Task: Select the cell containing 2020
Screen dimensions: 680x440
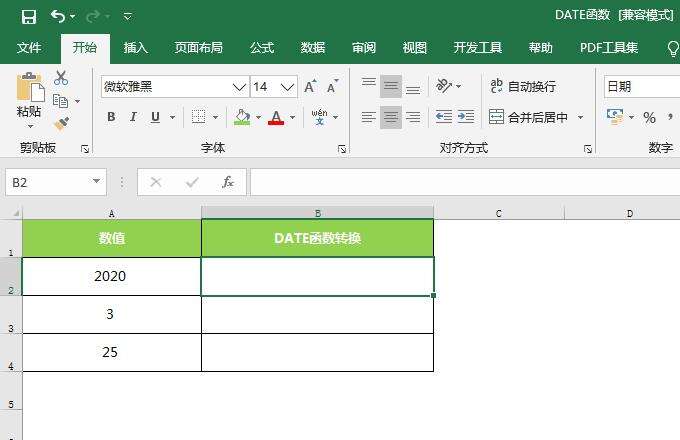Action: pyautogui.click(x=111, y=276)
